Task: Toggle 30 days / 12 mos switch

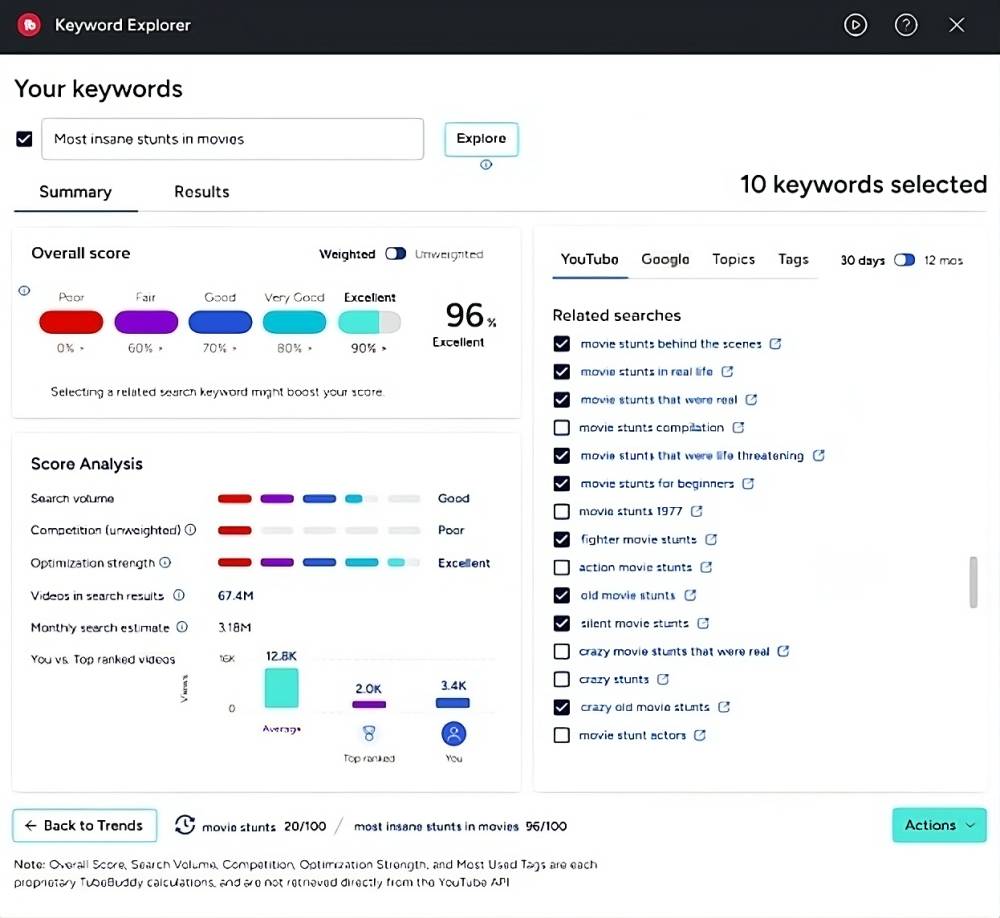Action: pos(904,260)
